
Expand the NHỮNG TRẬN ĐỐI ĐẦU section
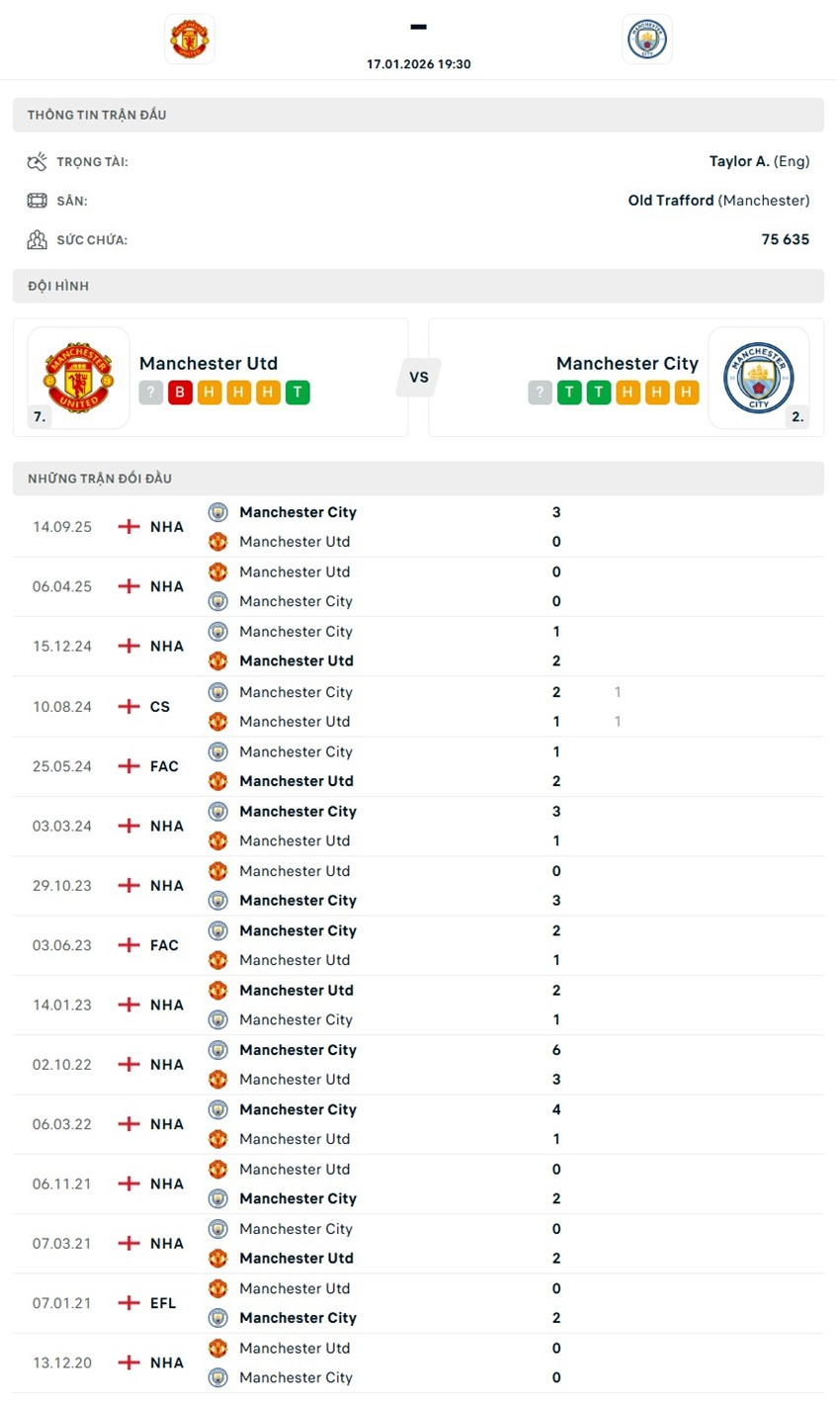click(x=101, y=478)
